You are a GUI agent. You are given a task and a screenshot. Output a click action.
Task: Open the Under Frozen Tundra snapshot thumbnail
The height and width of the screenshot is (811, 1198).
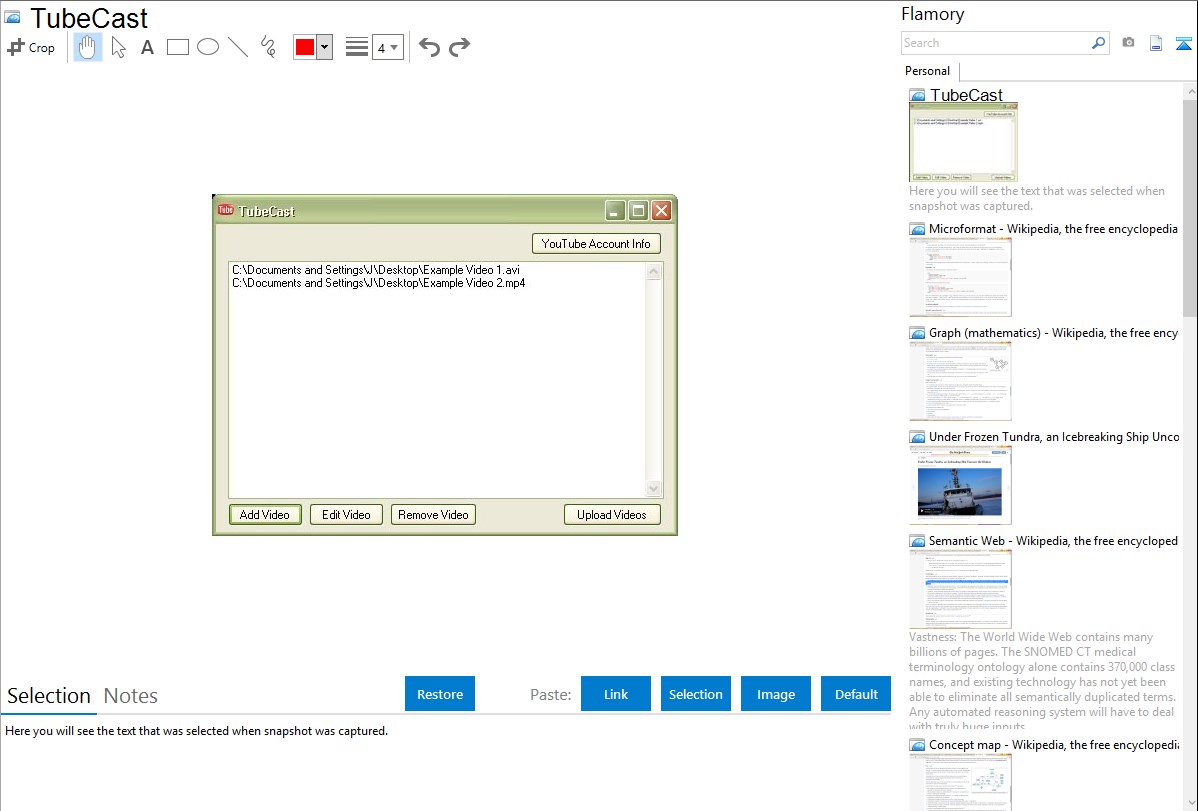(960, 485)
